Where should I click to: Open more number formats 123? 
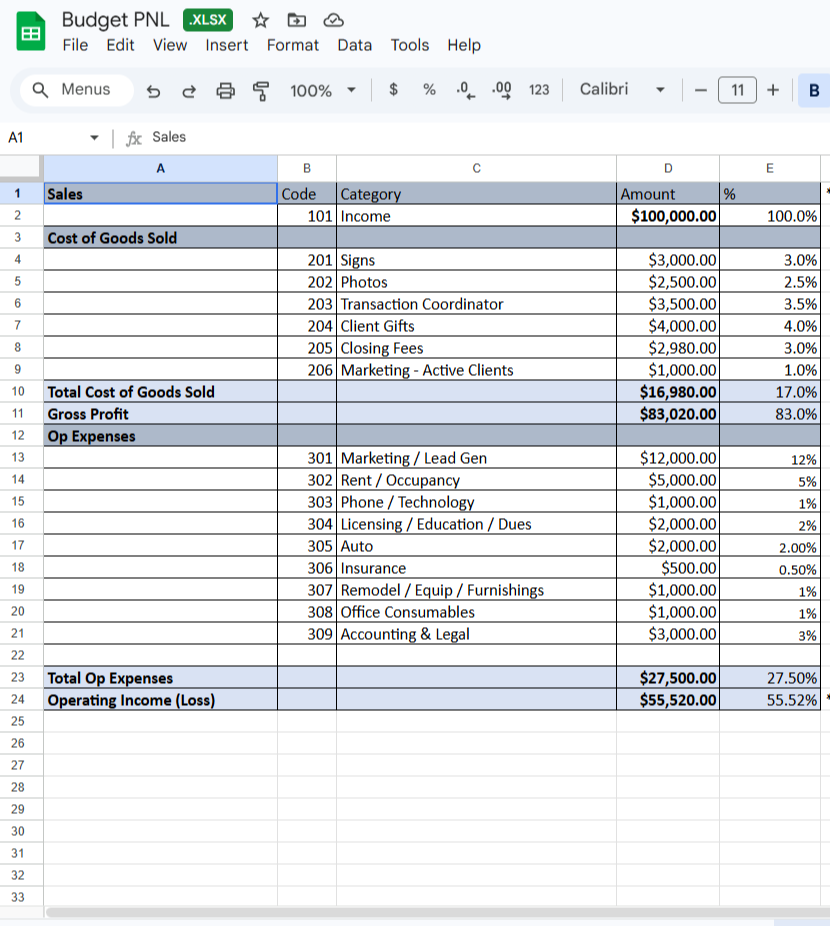coord(539,90)
